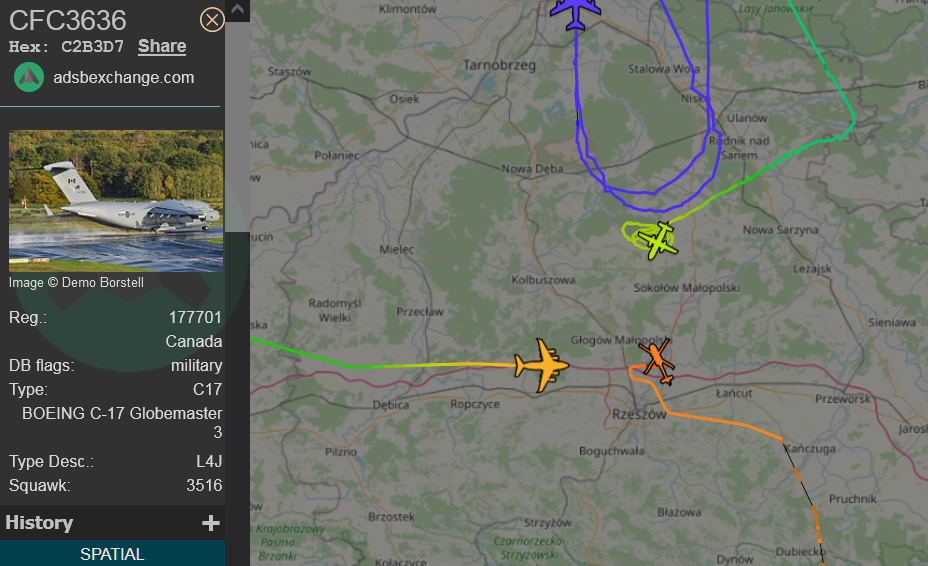Viewport: 928px width, 566px height.
Task: Click the Hex code C2B3D7
Action: pos(92,47)
